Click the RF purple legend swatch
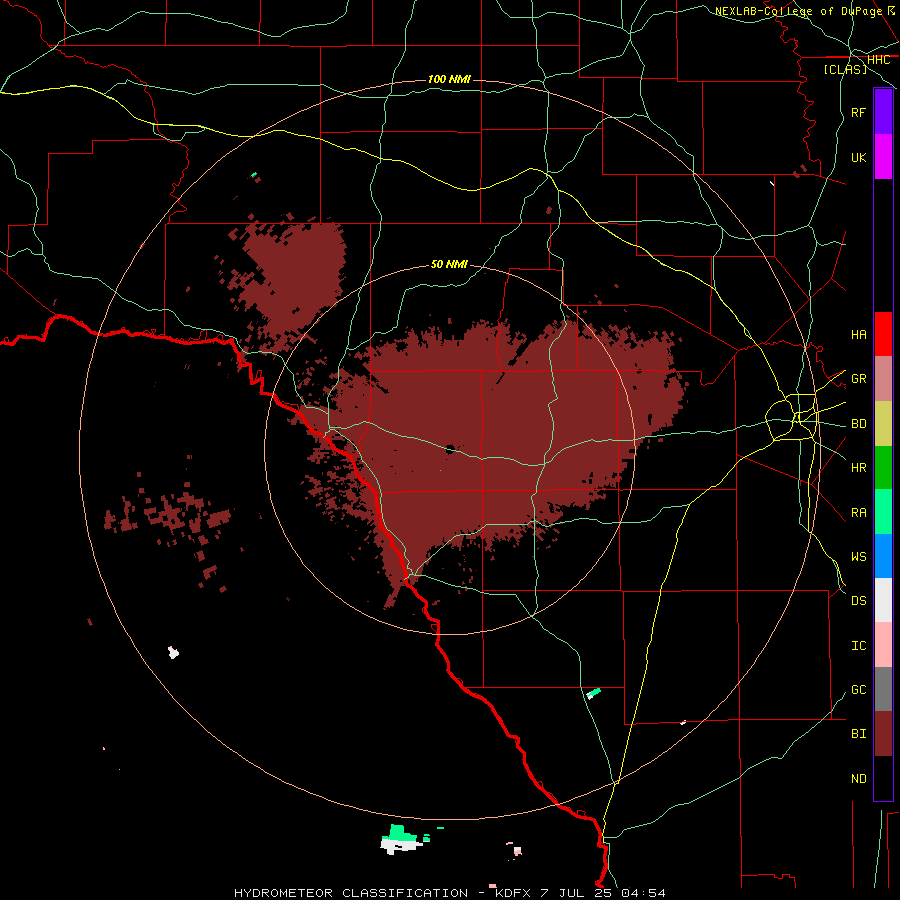Viewport: 900px width, 900px height. click(883, 112)
